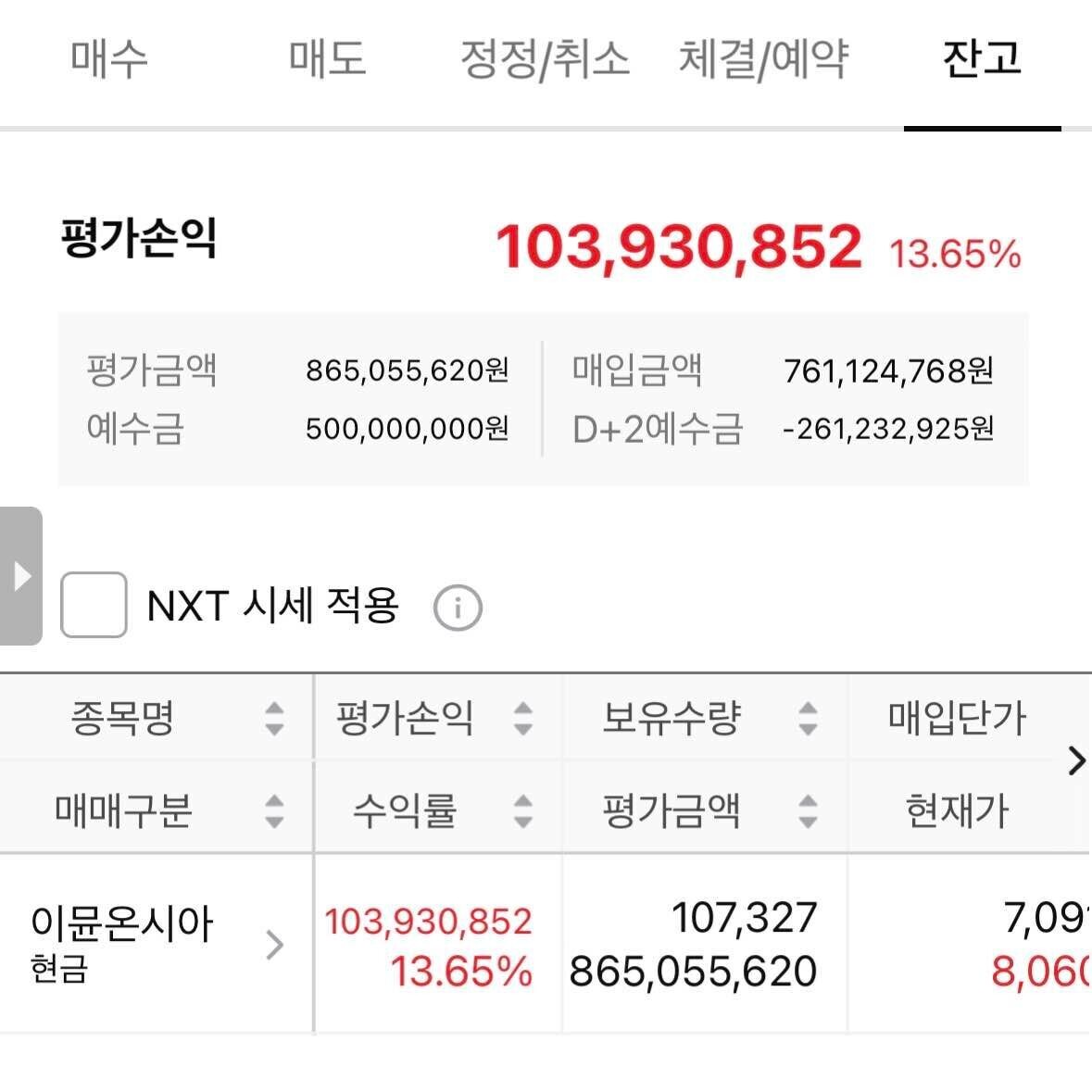The image size is (1092, 1092).
Task: Open the 정정/취소 tab
Action: coord(545,59)
